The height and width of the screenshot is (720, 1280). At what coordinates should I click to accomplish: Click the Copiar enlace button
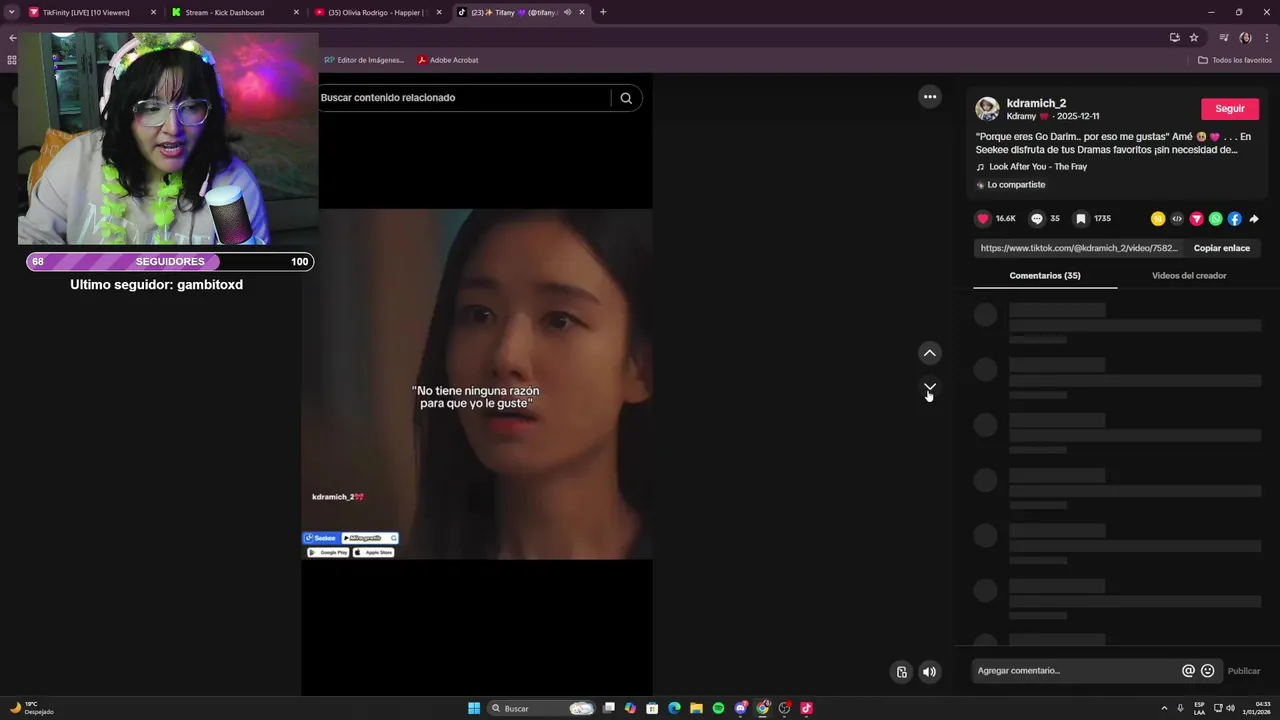1221,248
